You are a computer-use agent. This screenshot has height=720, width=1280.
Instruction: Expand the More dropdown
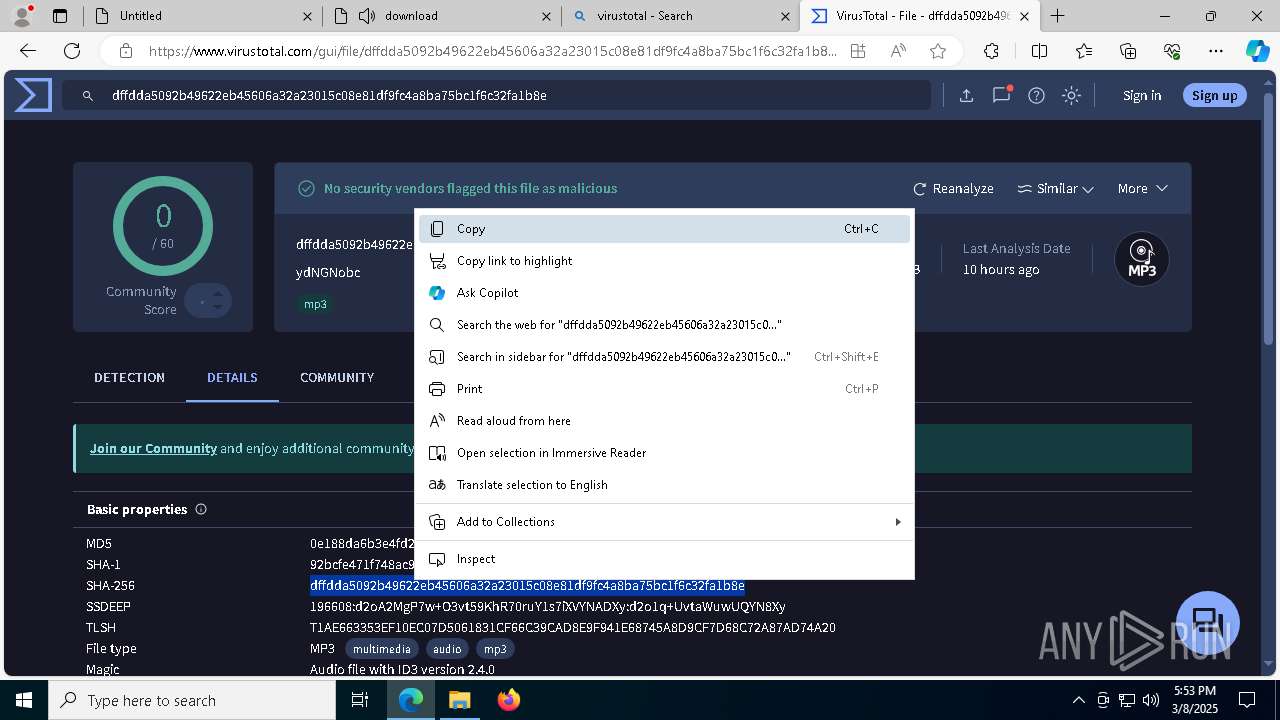click(1142, 188)
